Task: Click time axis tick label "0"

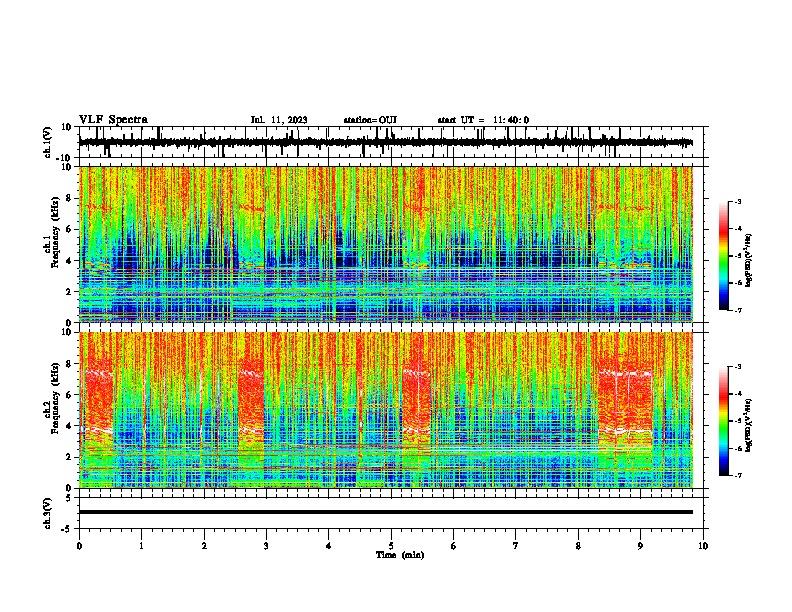Action: pyautogui.click(x=79, y=546)
